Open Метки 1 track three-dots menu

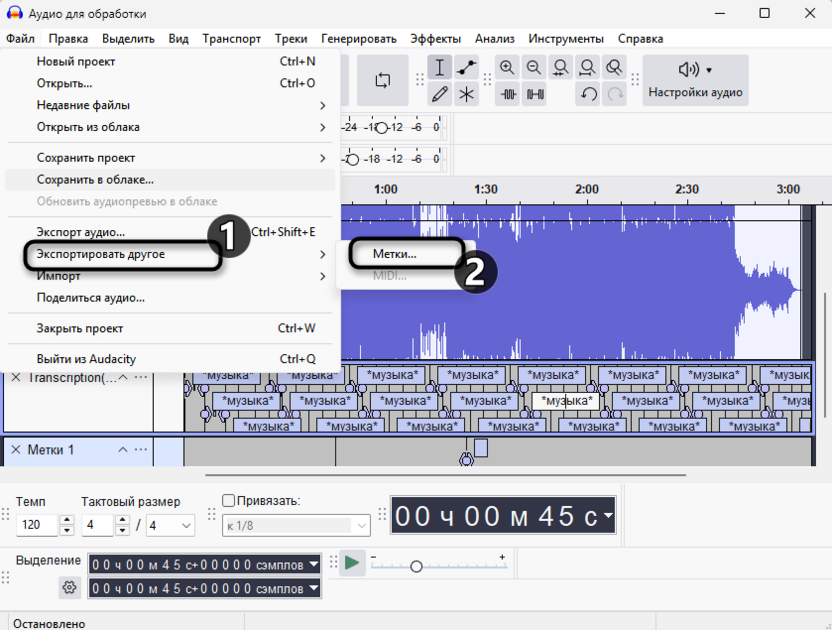pos(141,450)
